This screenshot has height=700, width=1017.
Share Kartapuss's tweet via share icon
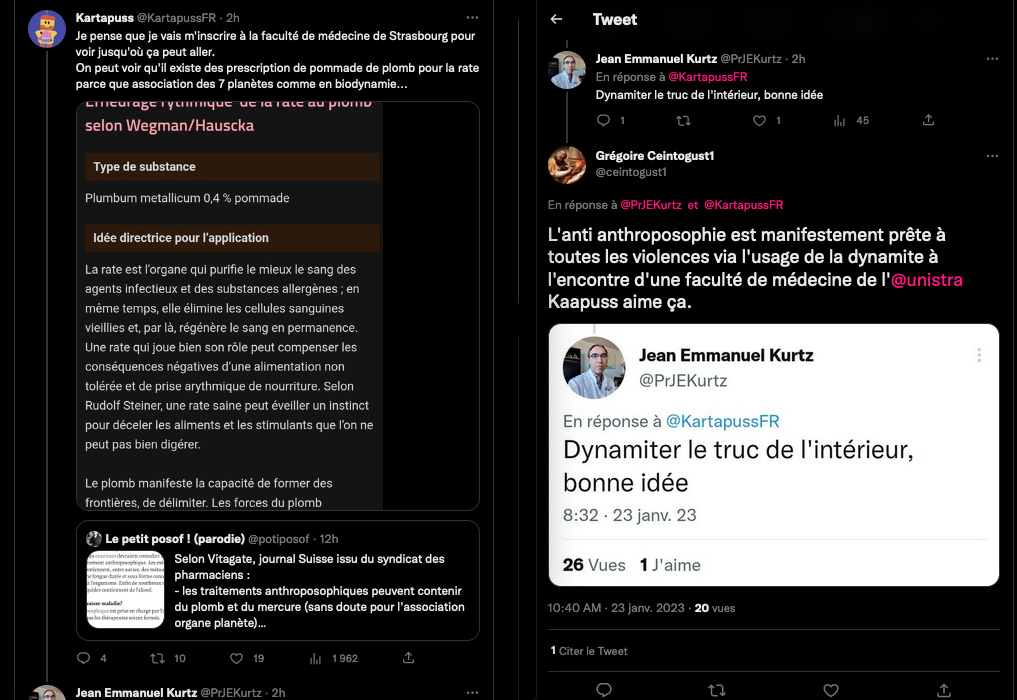point(408,658)
